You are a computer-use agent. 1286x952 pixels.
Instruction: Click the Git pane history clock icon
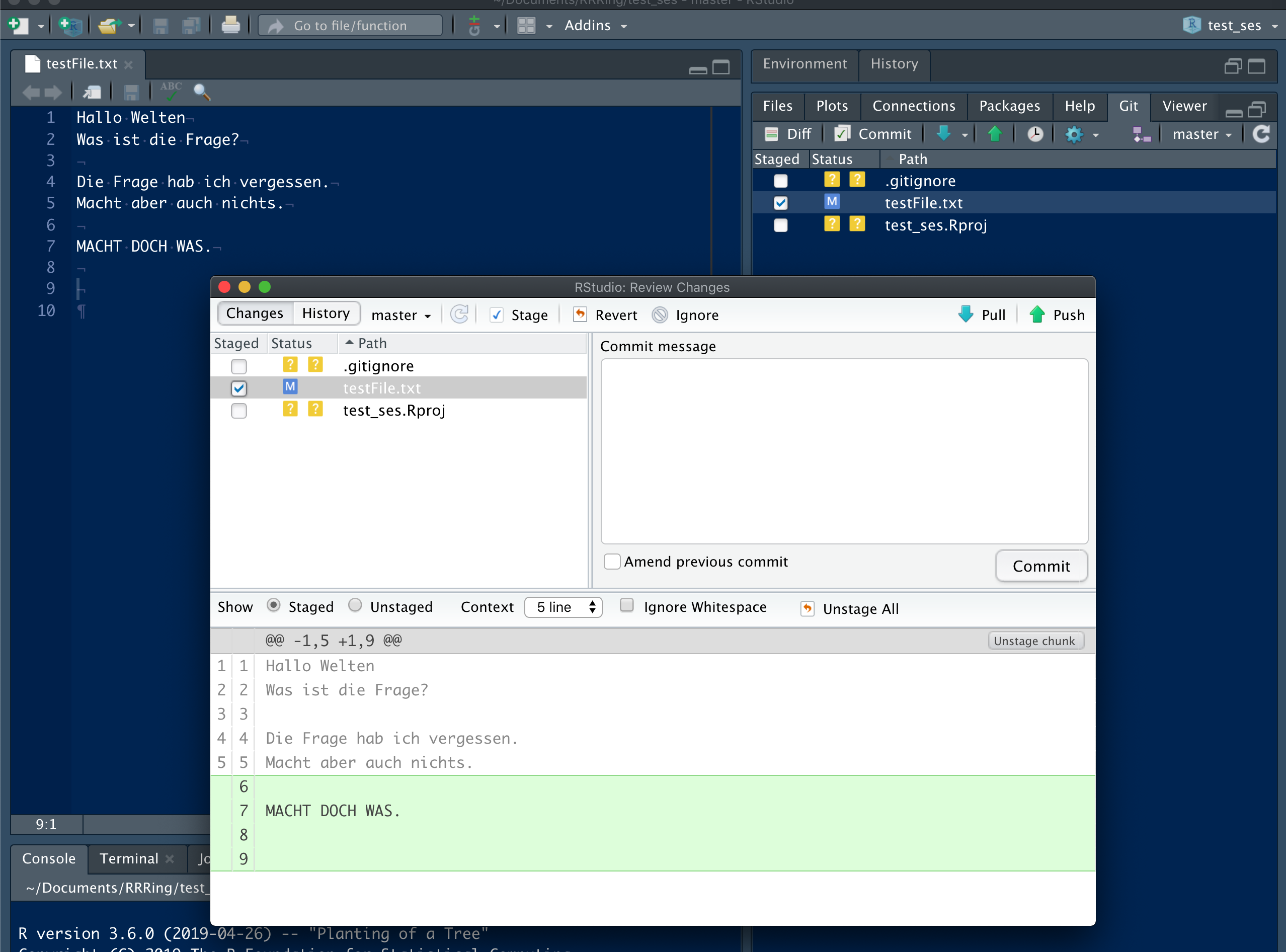(x=1035, y=134)
